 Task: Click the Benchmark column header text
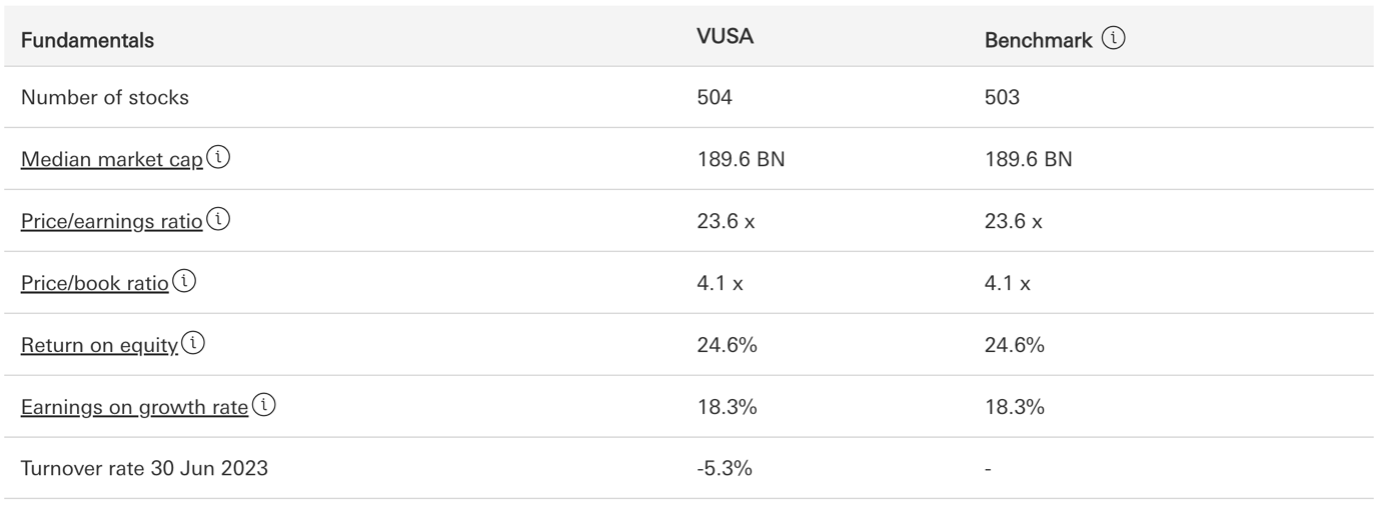(x=1039, y=41)
